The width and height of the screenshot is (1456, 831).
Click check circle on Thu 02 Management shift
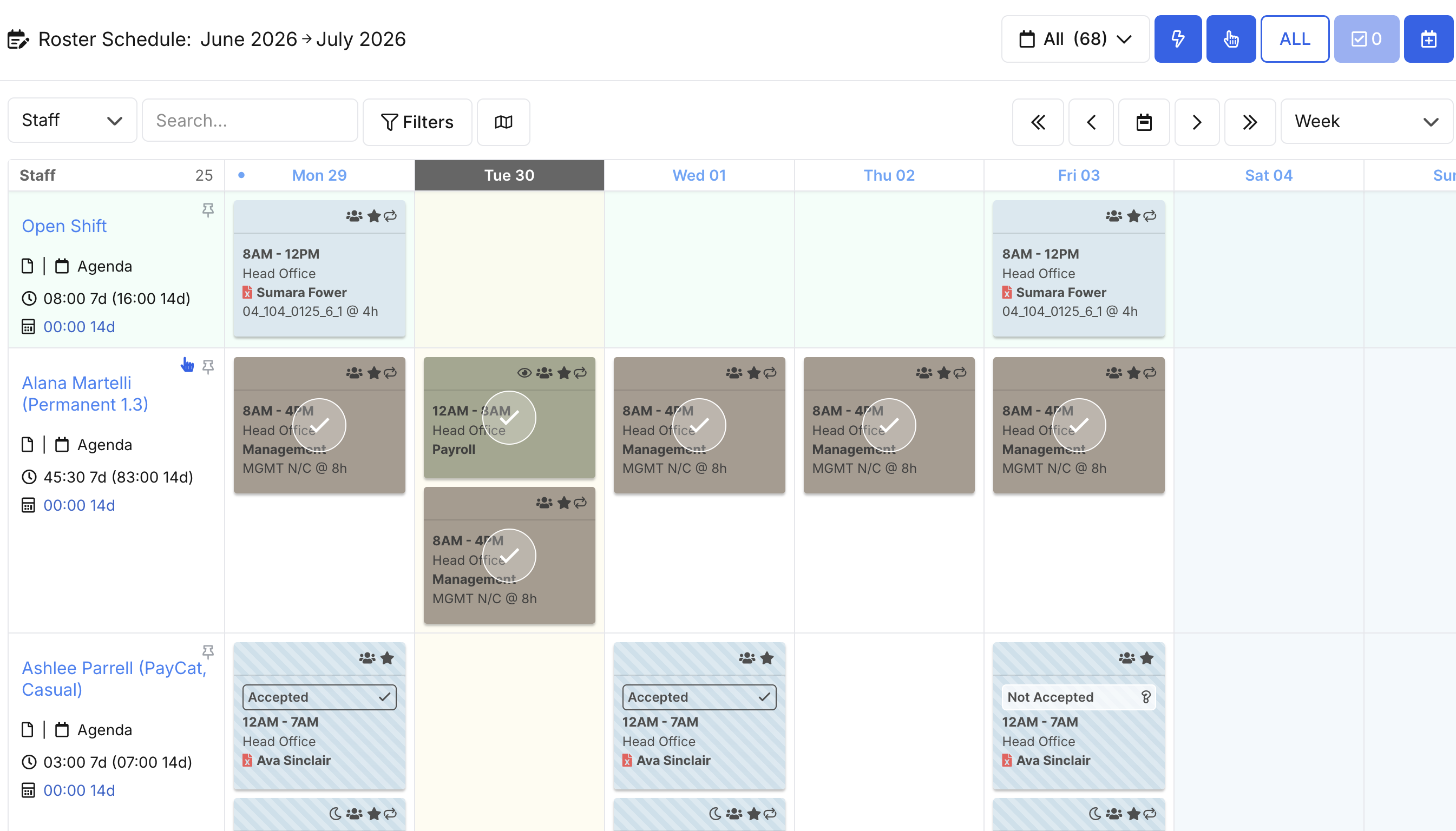(x=889, y=425)
